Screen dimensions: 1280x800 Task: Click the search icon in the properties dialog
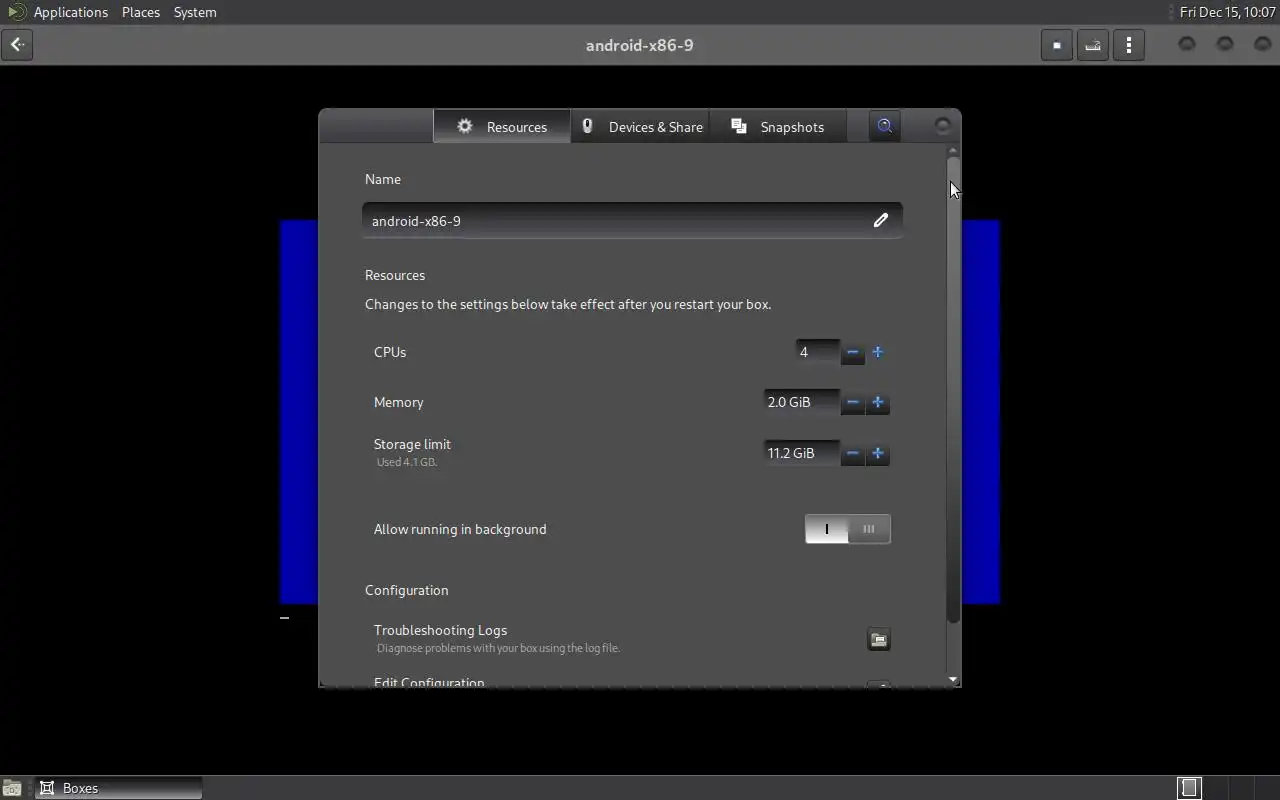[884, 126]
